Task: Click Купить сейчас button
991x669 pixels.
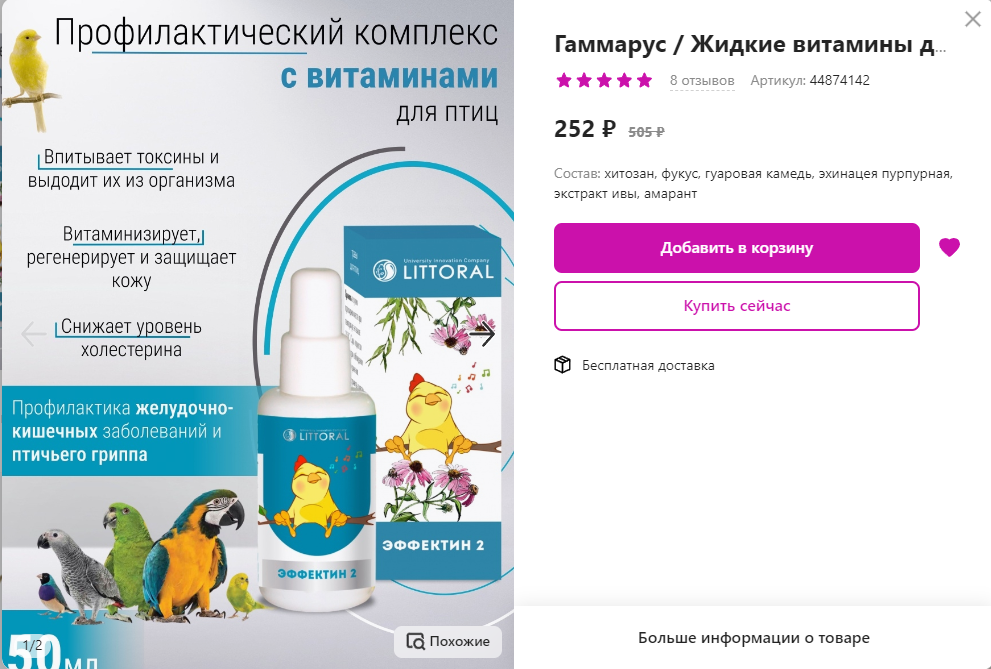Action: point(737,306)
